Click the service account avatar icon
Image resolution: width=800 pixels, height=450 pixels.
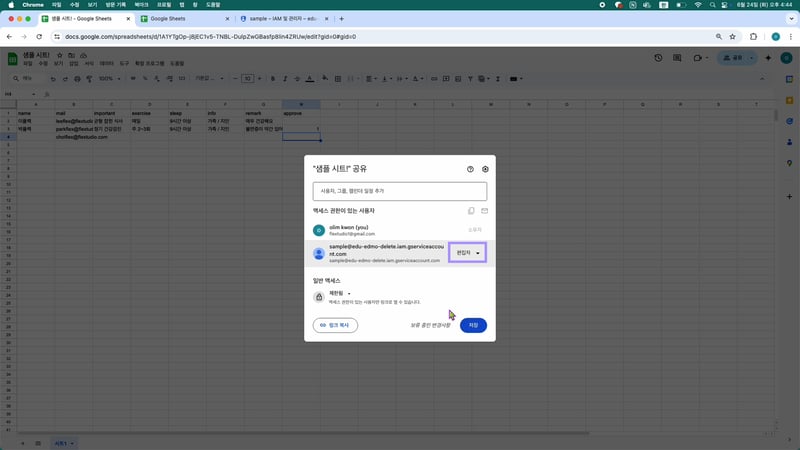tap(319, 253)
